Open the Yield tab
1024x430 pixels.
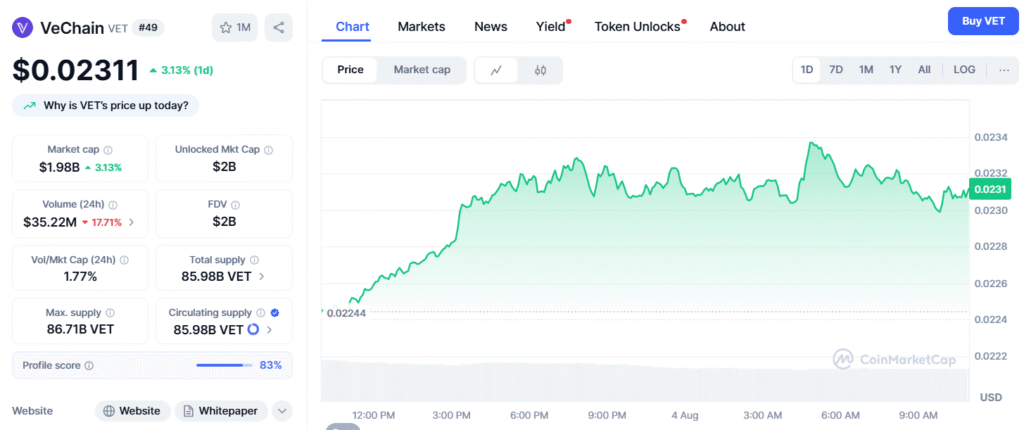551,27
